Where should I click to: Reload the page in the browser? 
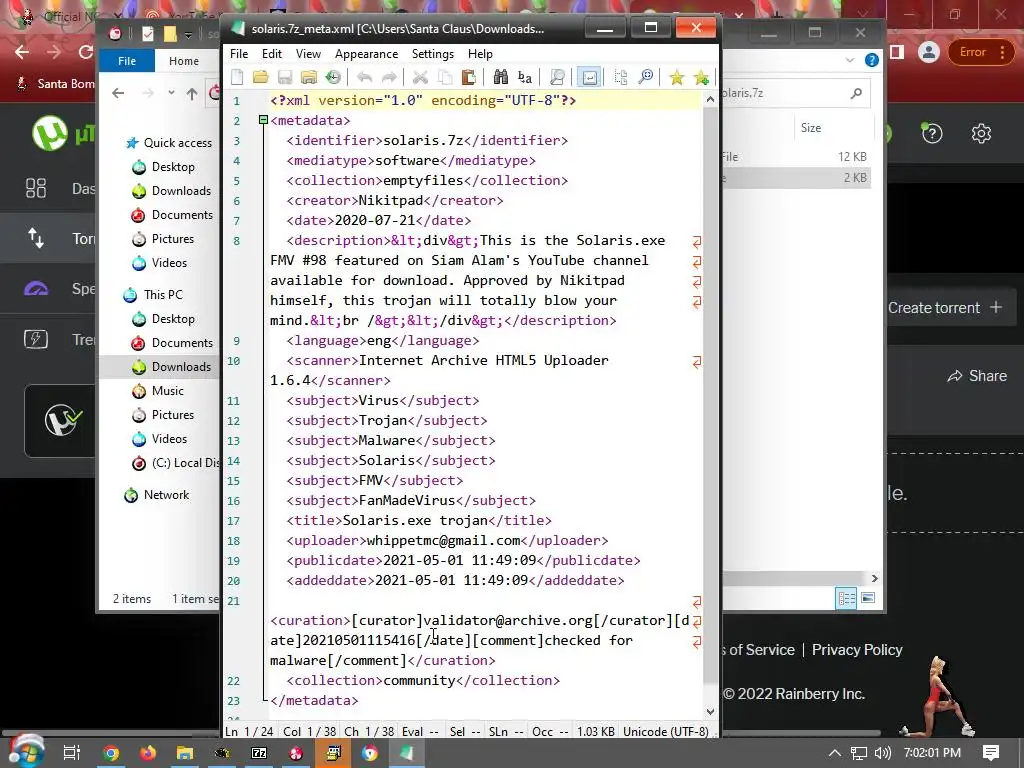[86, 52]
